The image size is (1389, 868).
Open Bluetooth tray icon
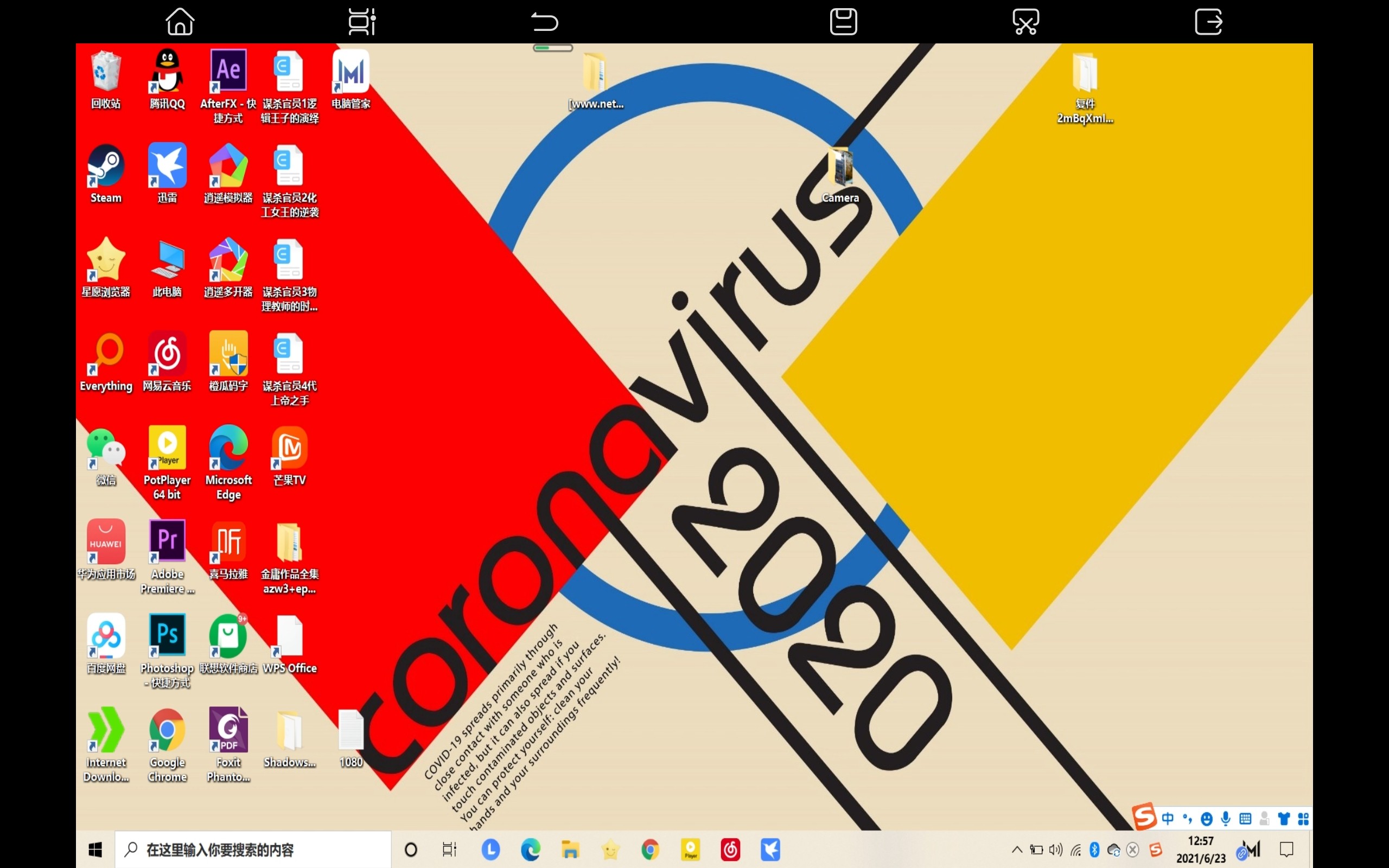point(1094,849)
